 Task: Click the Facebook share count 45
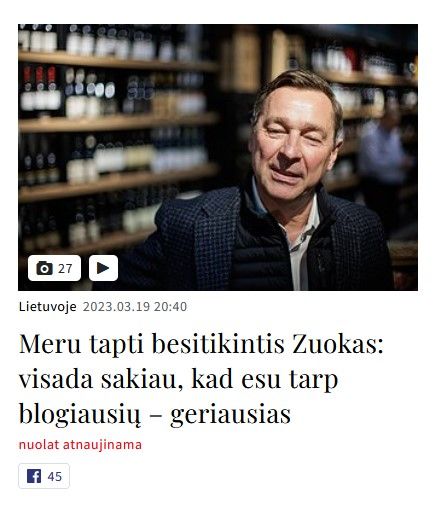(55, 476)
